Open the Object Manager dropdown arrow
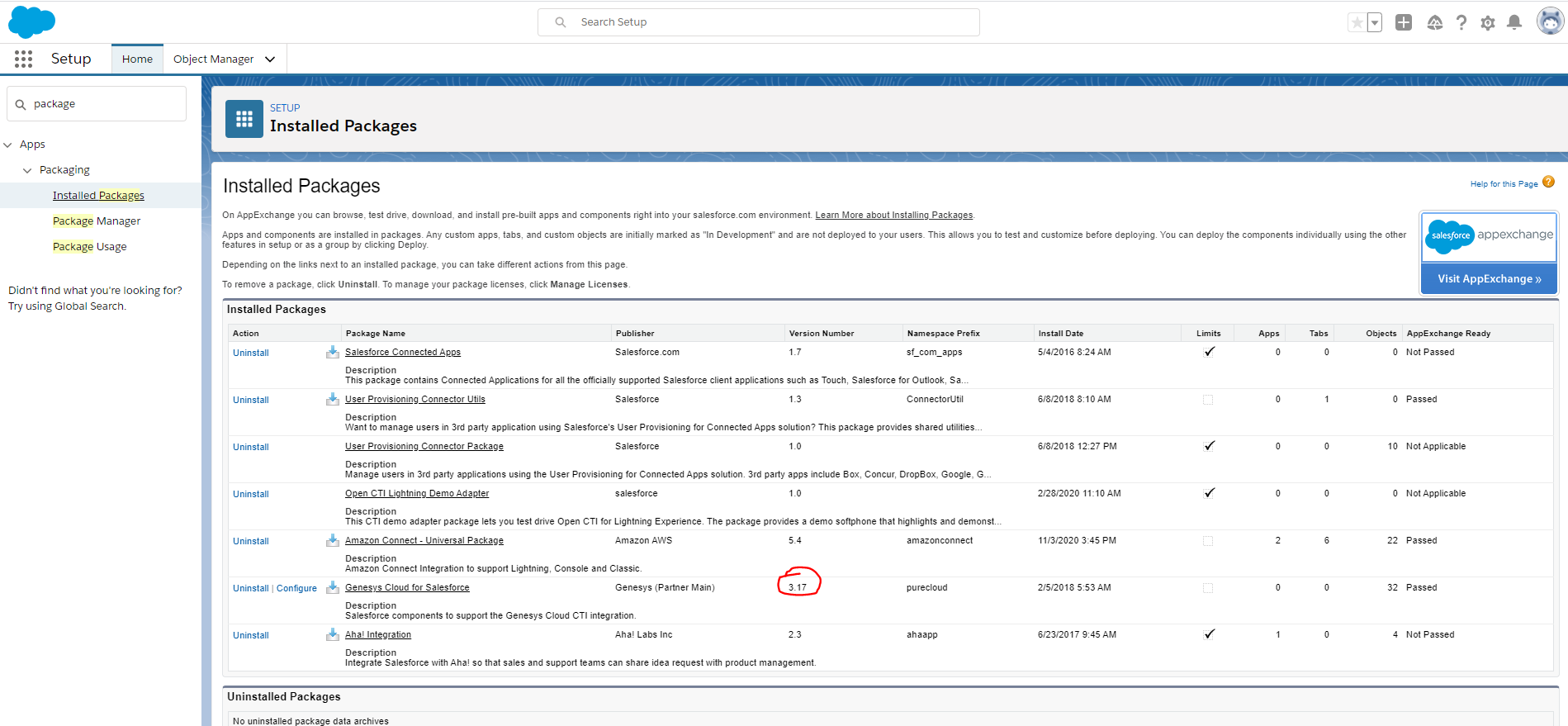Viewport: 1568px width, 726px height. tap(270, 59)
